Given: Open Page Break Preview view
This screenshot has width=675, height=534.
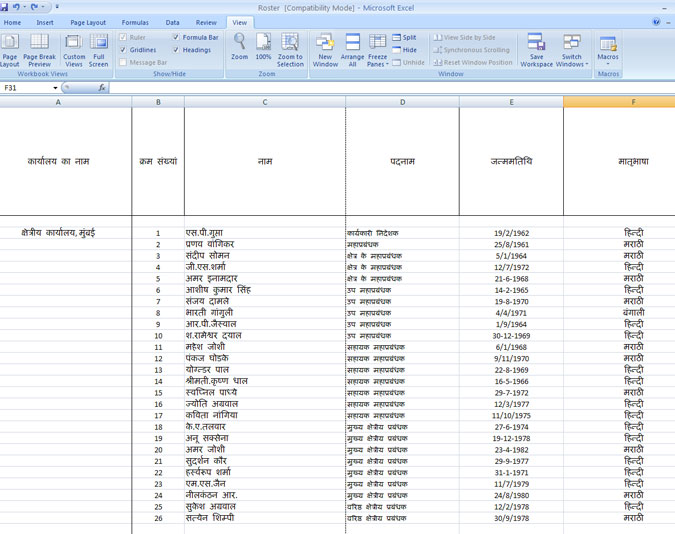Looking at the screenshot, I should pos(39,49).
